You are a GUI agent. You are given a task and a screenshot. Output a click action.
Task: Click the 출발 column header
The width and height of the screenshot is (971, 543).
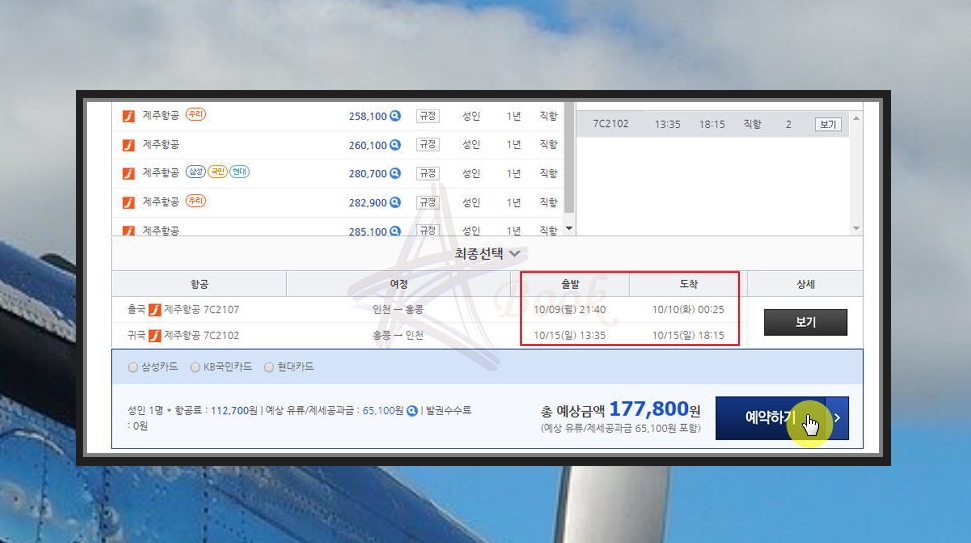(x=570, y=284)
